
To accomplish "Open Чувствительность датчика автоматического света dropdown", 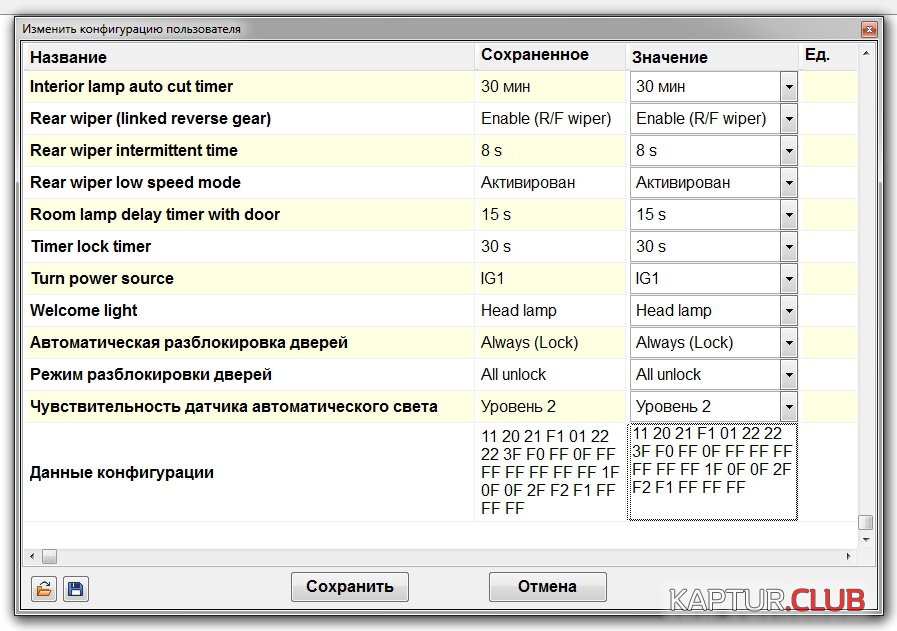I will pos(788,407).
